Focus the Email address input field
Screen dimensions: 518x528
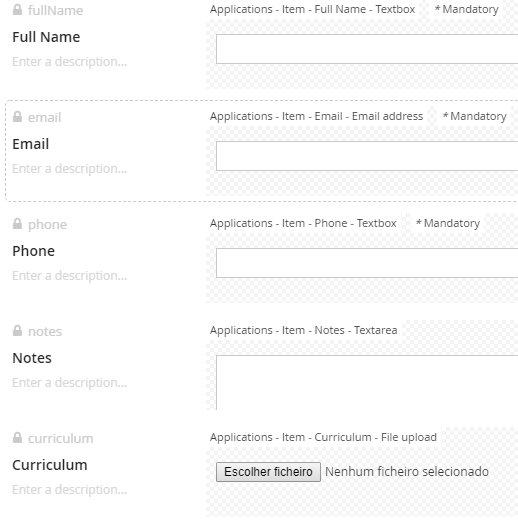click(367, 156)
